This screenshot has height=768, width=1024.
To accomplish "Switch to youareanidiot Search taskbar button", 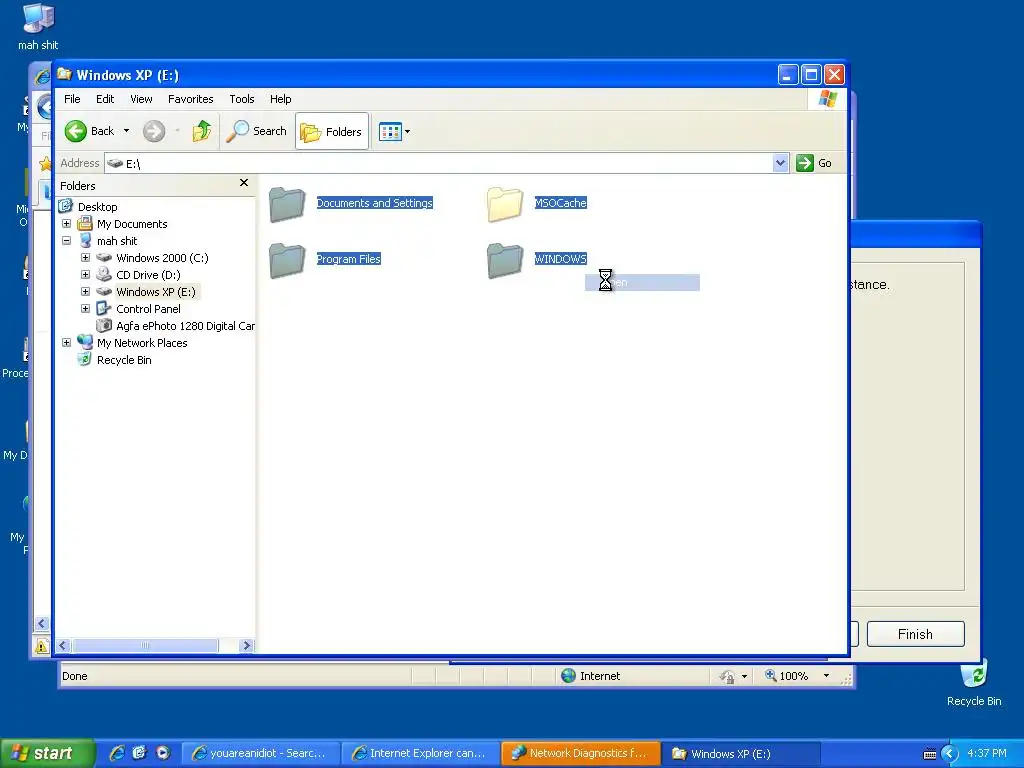I will [260, 754].
